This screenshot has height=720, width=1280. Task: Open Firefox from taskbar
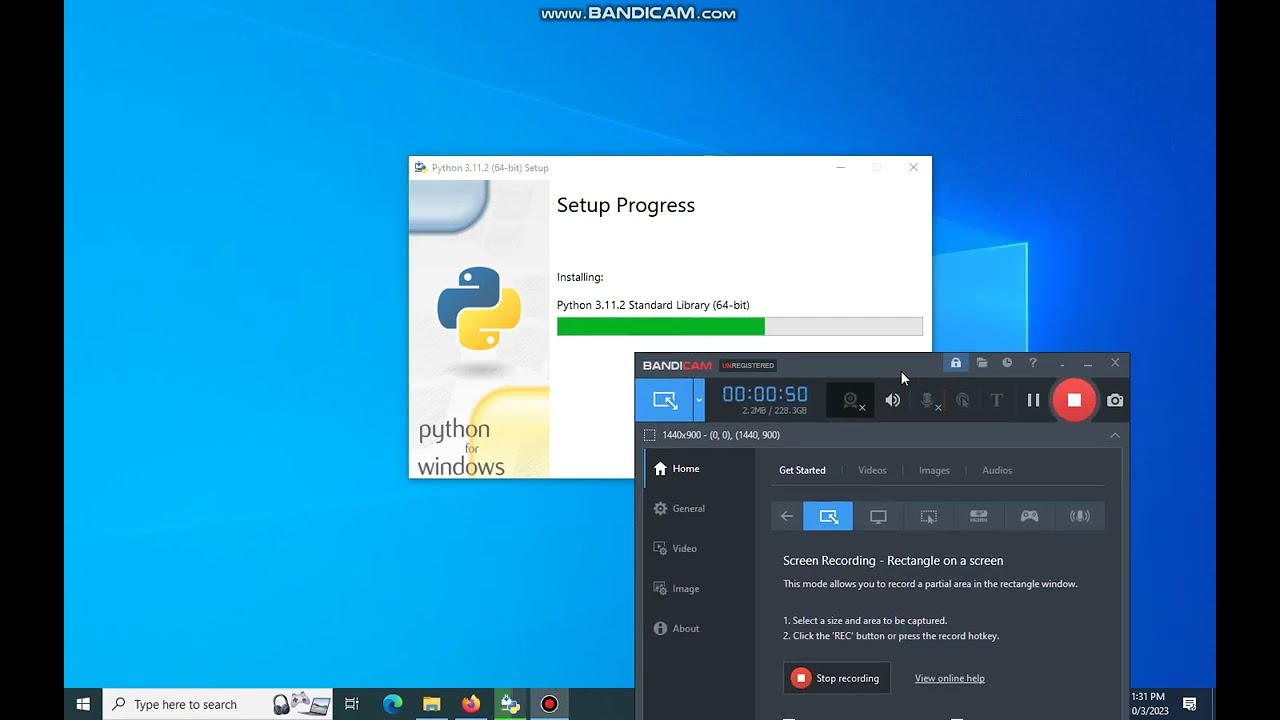470,704
